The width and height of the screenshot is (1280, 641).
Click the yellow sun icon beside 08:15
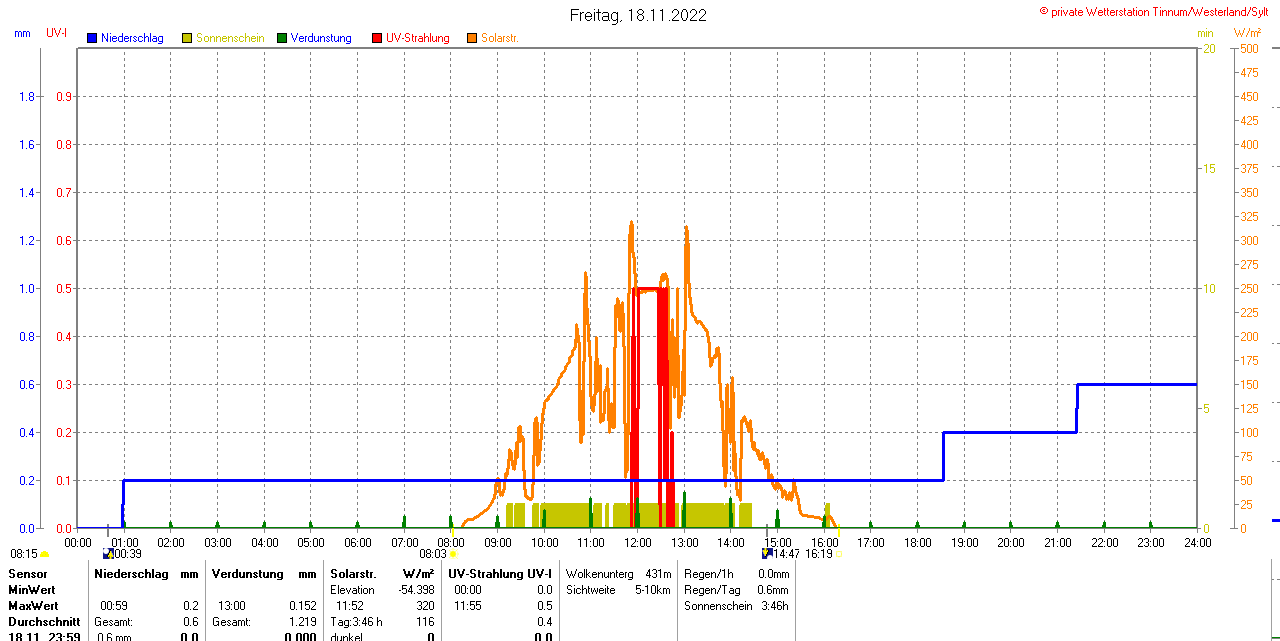coord(44,554)
